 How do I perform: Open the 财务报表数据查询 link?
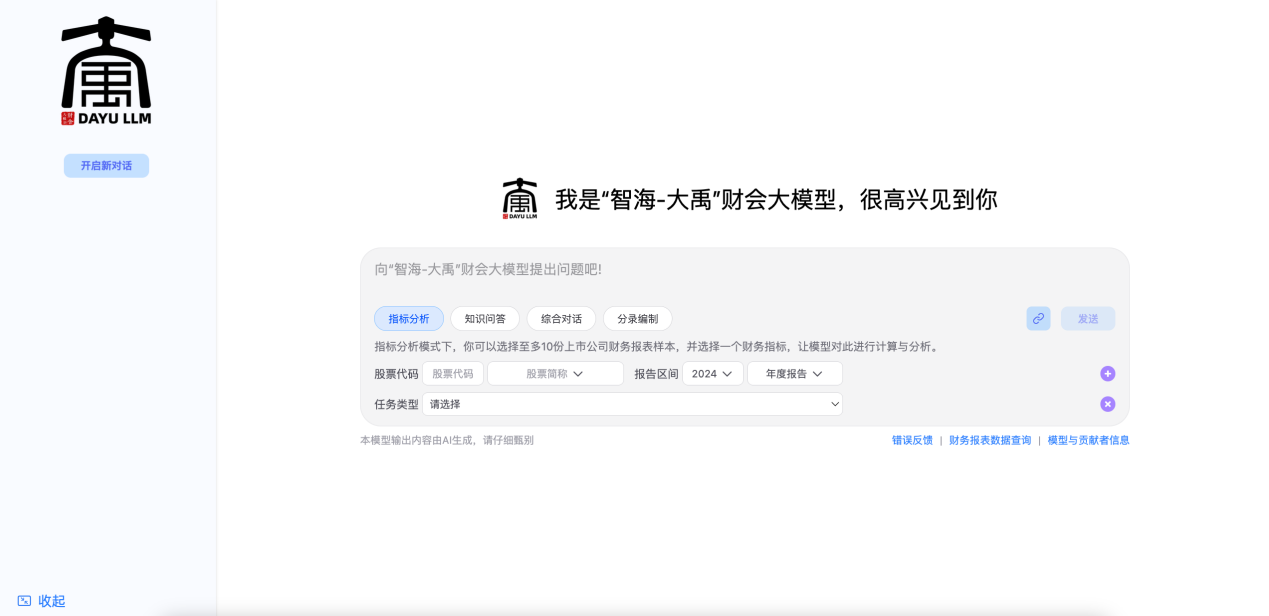pos(989,440)
